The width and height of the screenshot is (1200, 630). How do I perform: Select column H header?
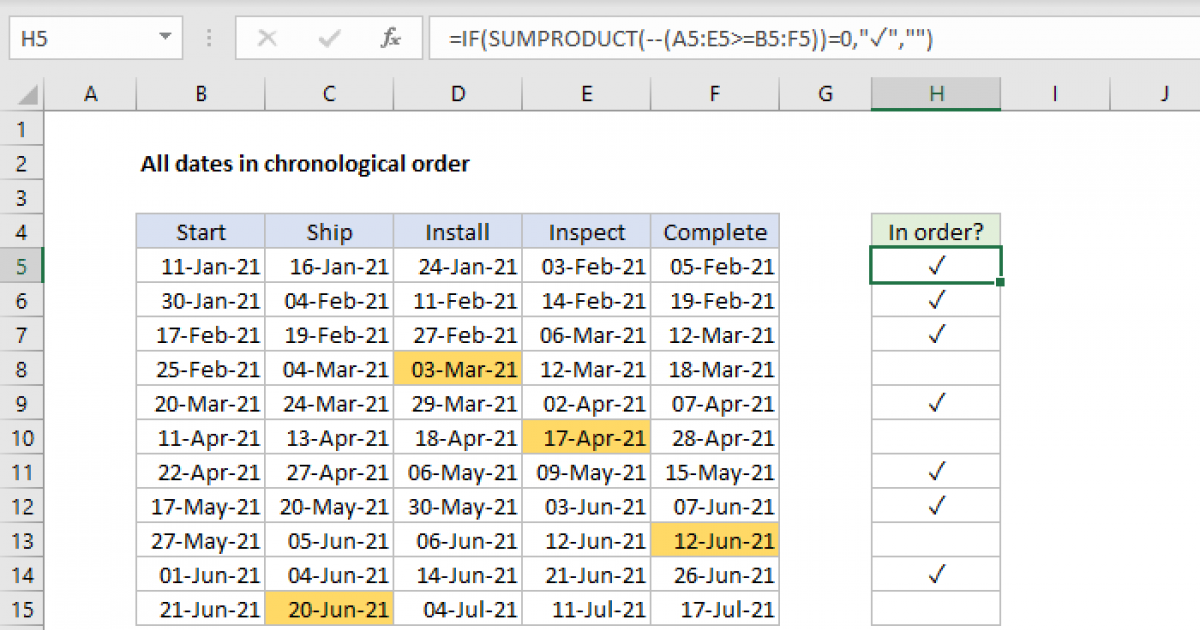pyautogui.click(x=935, y=93)
